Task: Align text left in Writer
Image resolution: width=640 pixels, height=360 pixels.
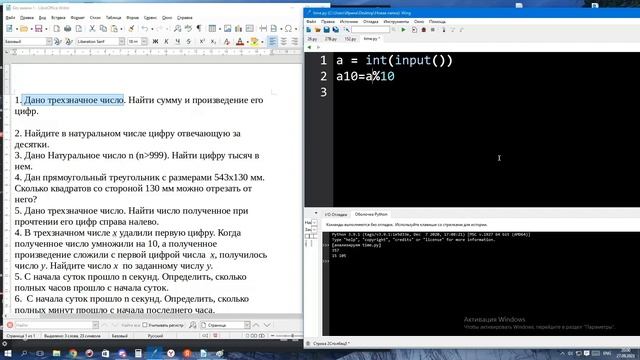Action: click(x=272, y=41)
